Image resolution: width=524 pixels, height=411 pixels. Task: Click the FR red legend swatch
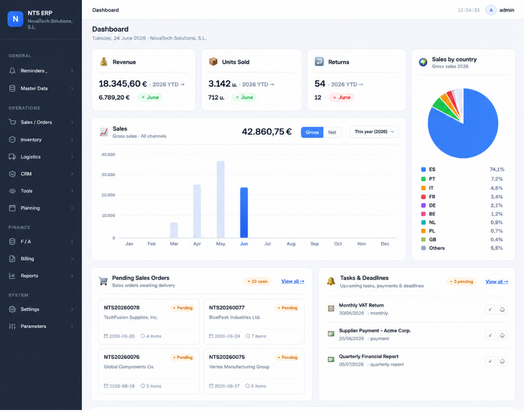pyautogui.click(x=423, y=197)
